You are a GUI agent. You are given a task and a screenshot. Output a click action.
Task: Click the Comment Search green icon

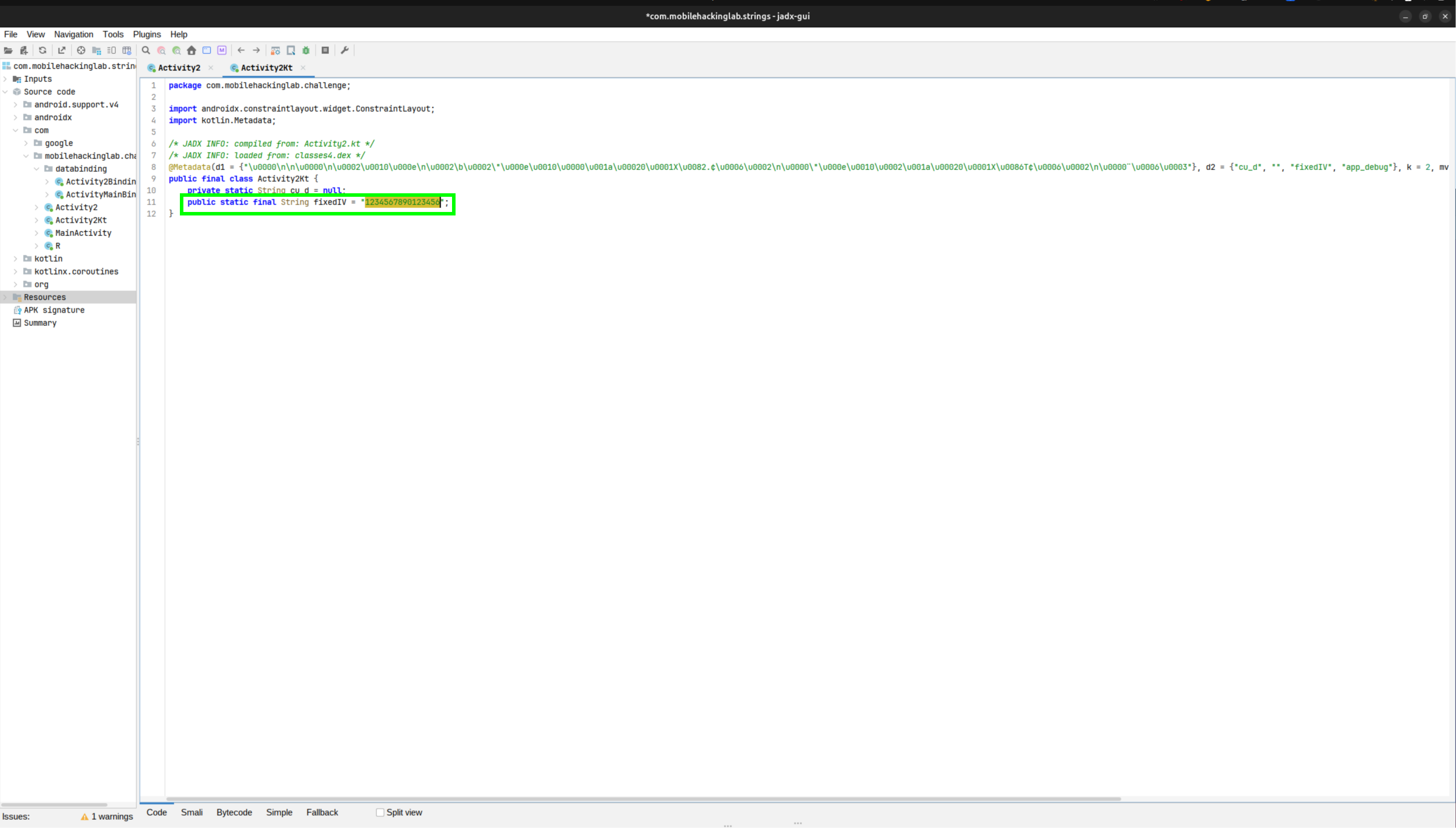click(176, 51)
